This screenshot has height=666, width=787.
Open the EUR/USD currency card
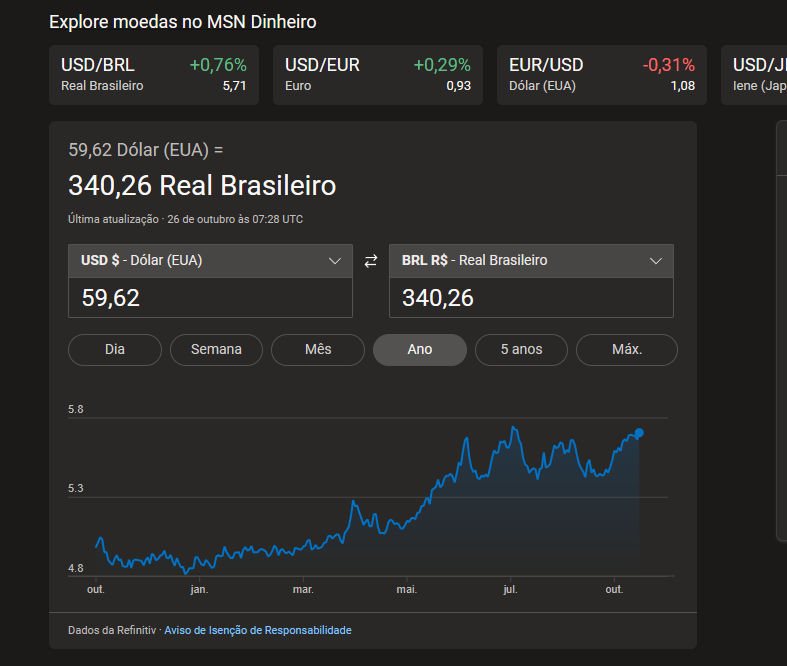click(601, 75)
